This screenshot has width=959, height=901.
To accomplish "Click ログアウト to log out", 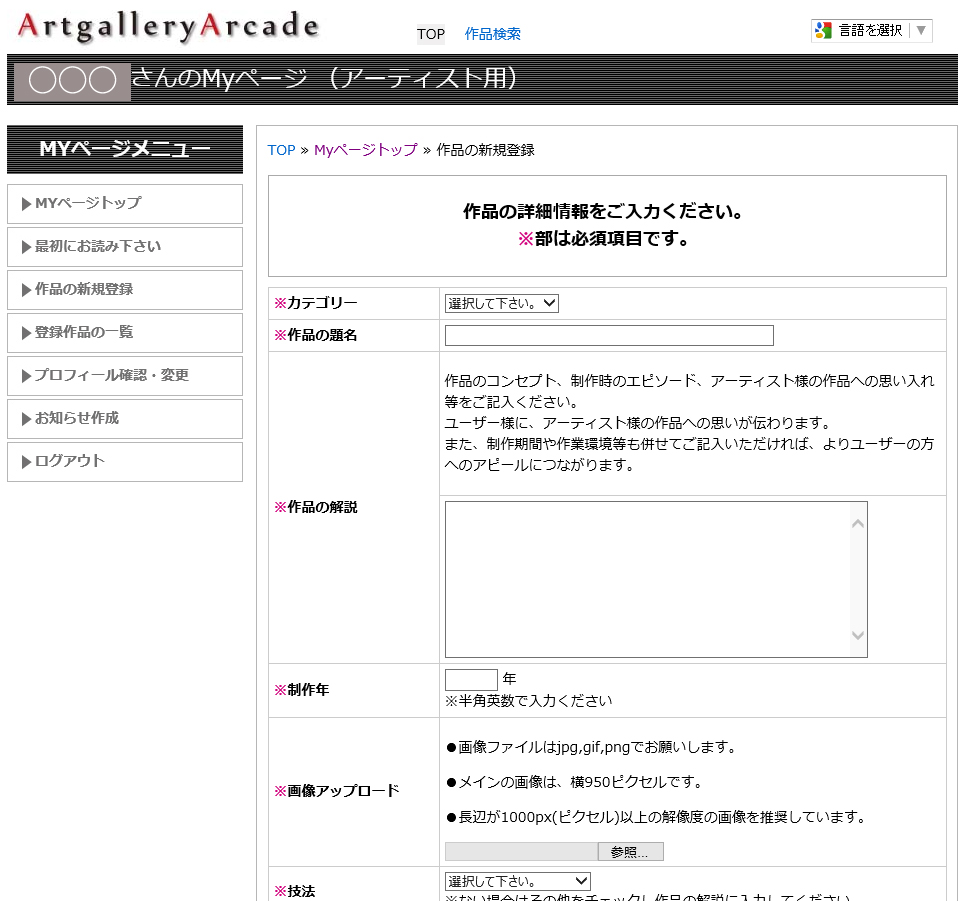I will click(x=125, y=461).
